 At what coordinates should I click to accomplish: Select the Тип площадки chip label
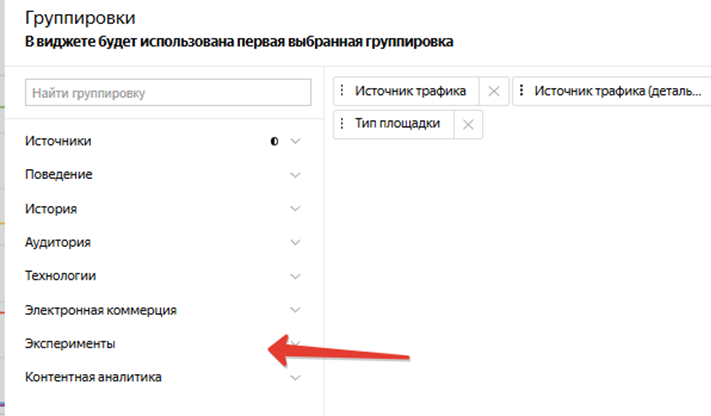[399, 124]
